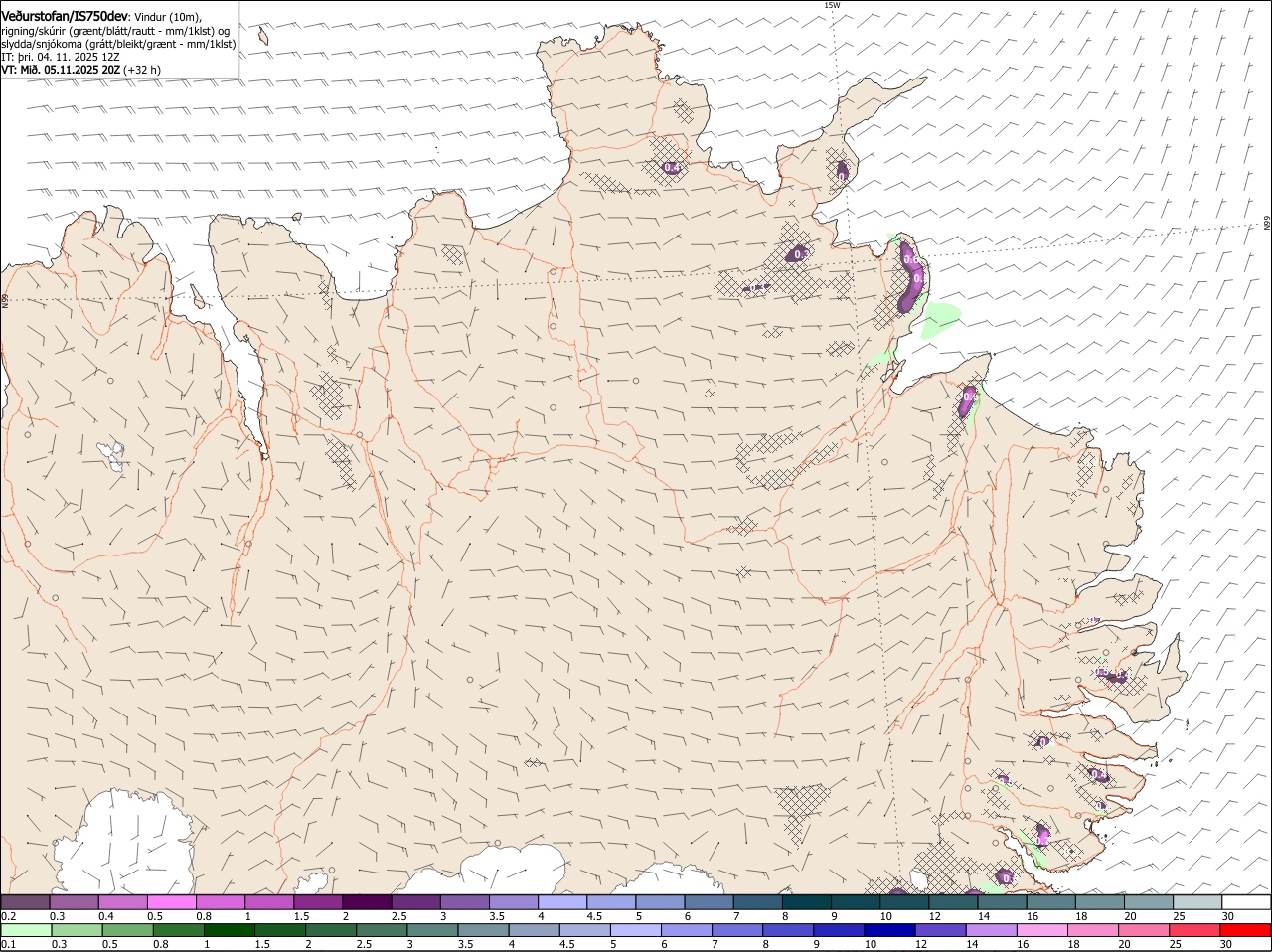The width and height of the screenshot is (1272, 952).
Task: Pick the rain scale swatch labeled 8
Action: pyautogui.click(x=788, y=931)
